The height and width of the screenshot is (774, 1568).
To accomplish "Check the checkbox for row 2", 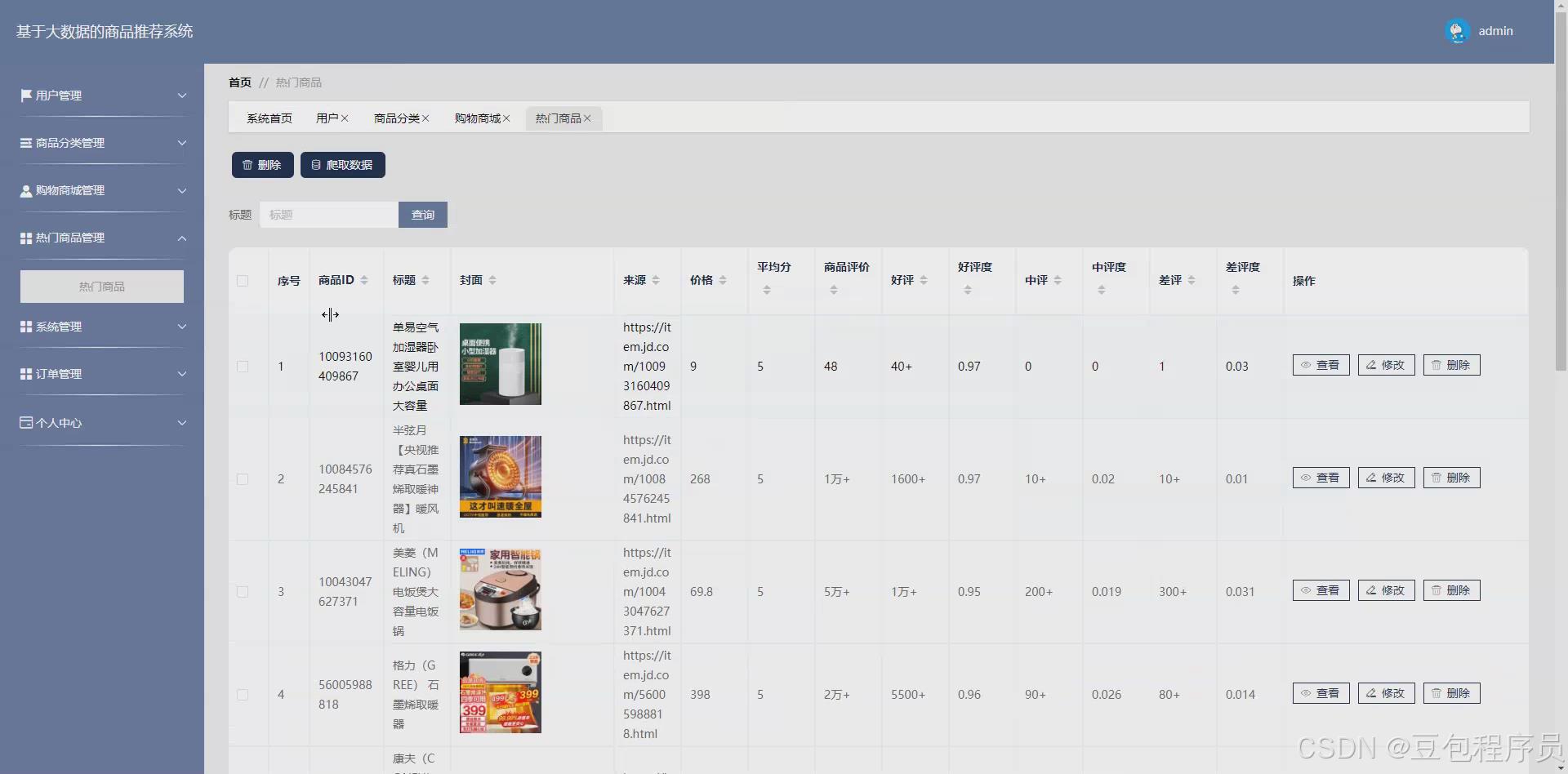I will 243,479.
